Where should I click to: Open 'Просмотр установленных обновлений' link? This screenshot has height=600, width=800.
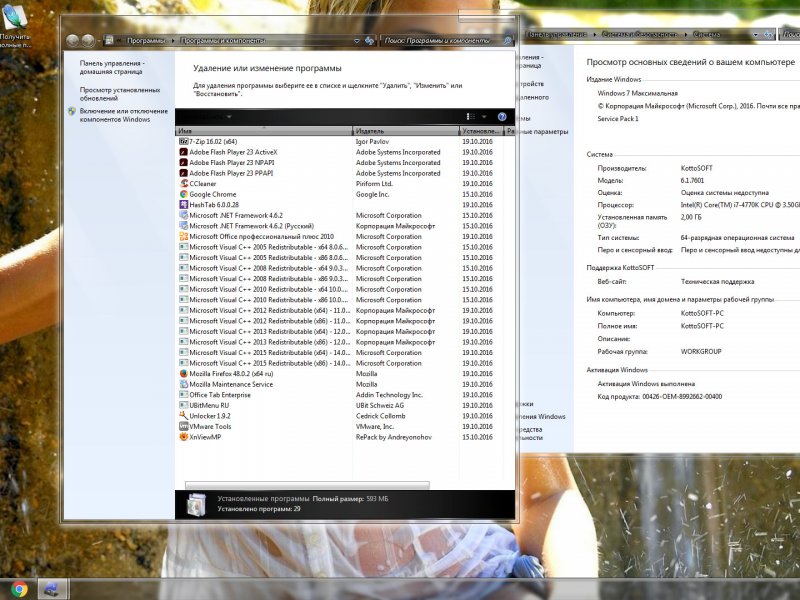click(x=120, y=94)
